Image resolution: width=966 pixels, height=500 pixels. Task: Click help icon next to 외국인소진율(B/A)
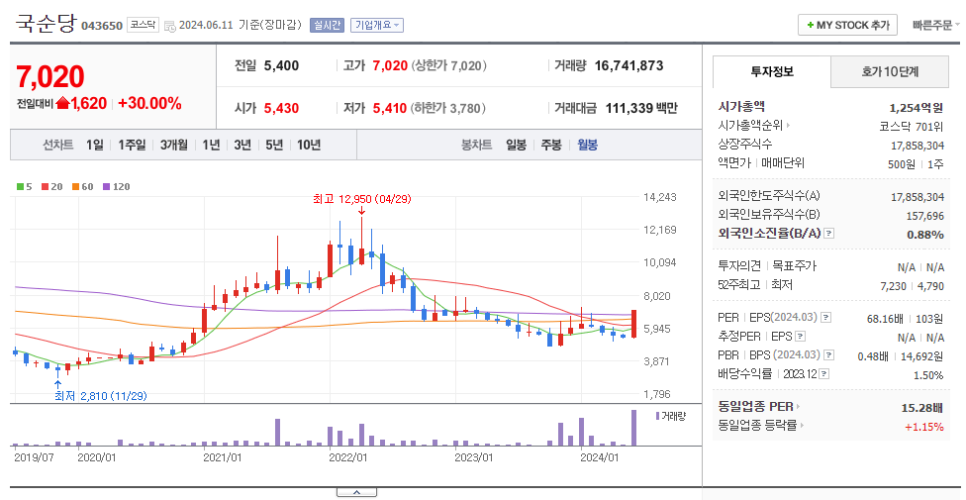[829, 233]
